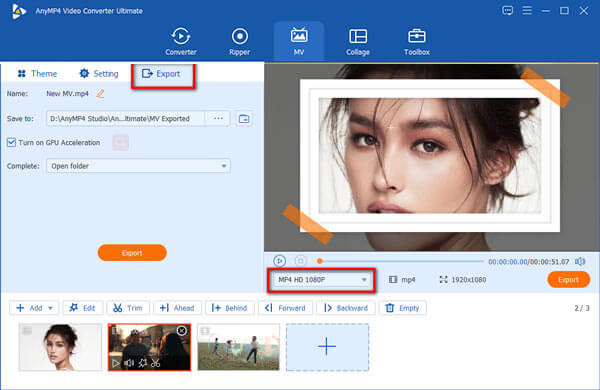Switch to the Theme tab
The image size is (600, 390).
coord(38,73)
